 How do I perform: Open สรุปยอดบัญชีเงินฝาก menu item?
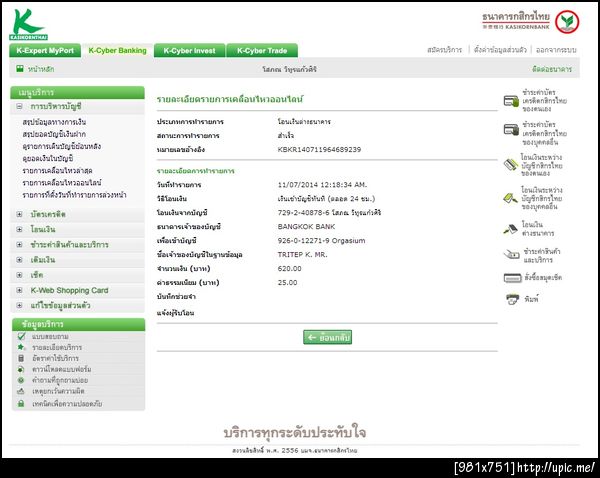(54, 134)
